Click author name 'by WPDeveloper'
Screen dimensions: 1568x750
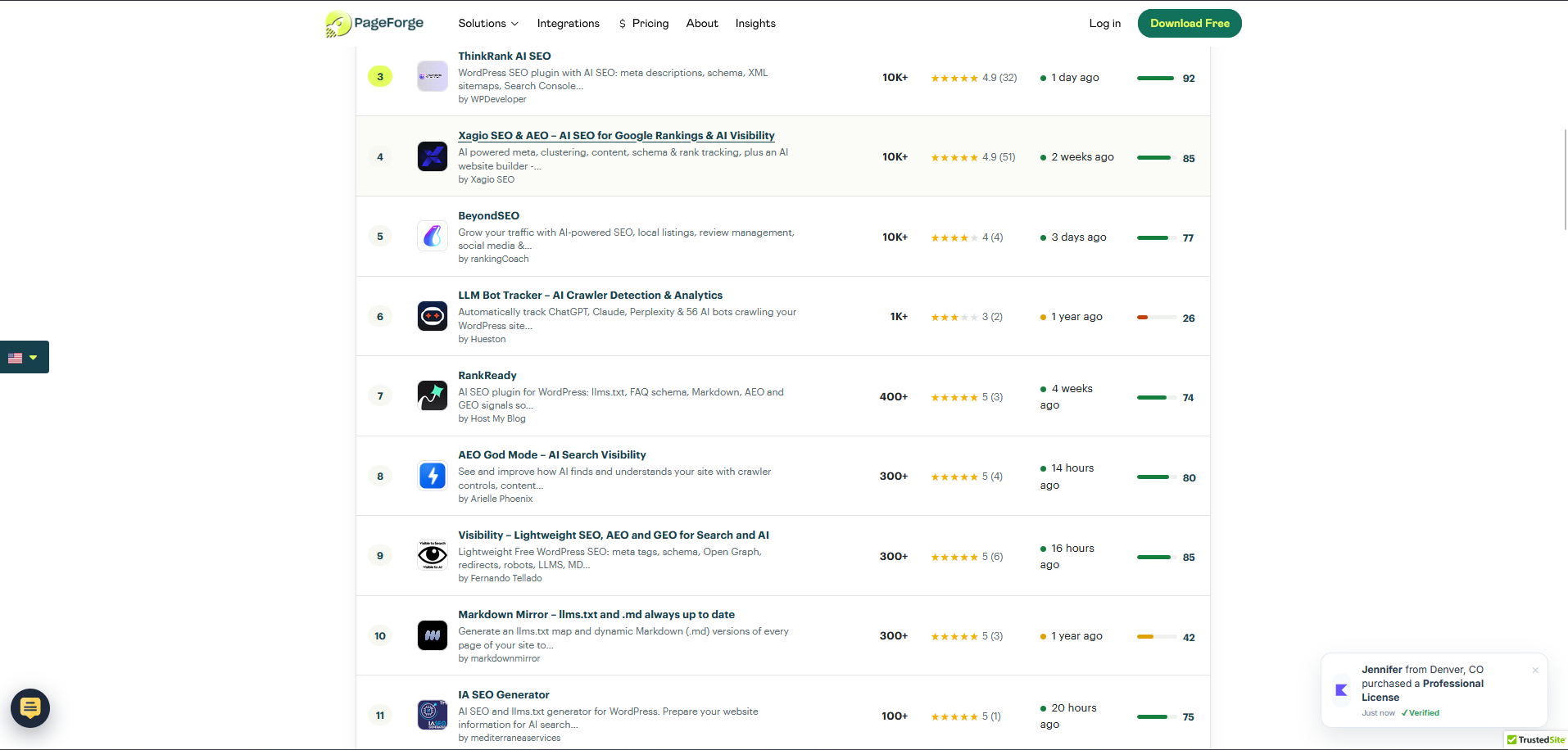click(492, 100)
